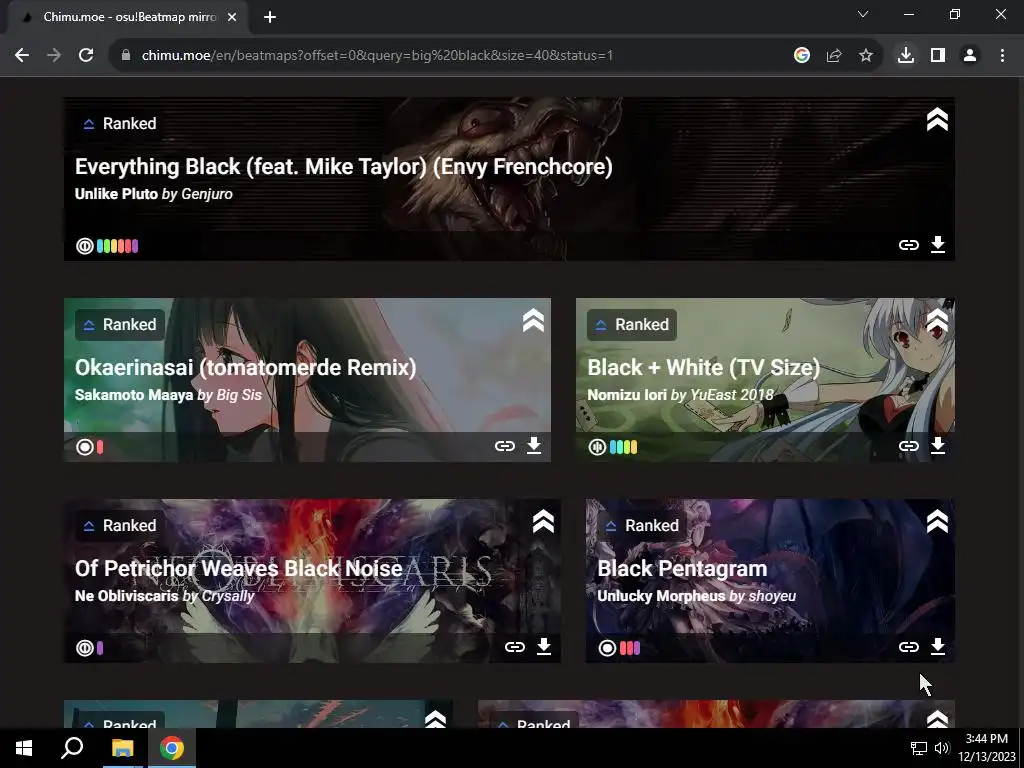Open link icon on Black Pentagram card
The width and height of the screenshot is (1024, 768).
(908, 647)
